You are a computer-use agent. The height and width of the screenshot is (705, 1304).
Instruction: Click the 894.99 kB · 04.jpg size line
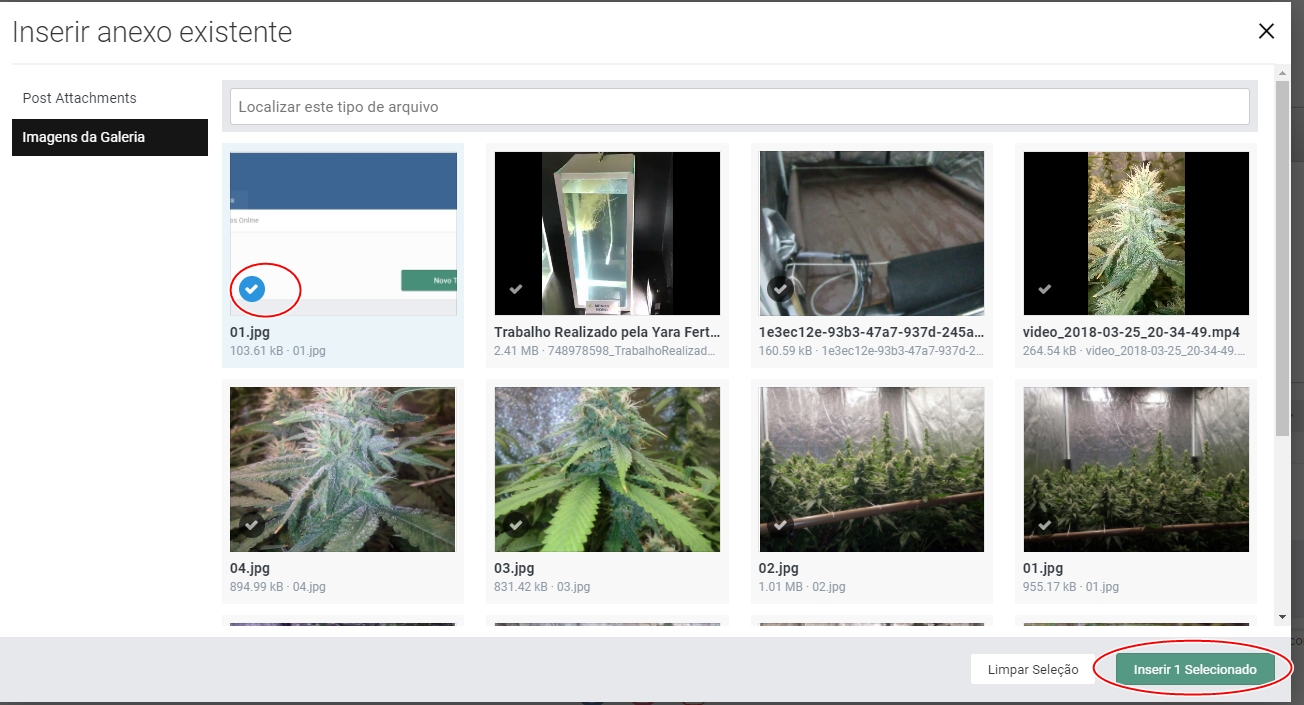click(x=278, y=587)
